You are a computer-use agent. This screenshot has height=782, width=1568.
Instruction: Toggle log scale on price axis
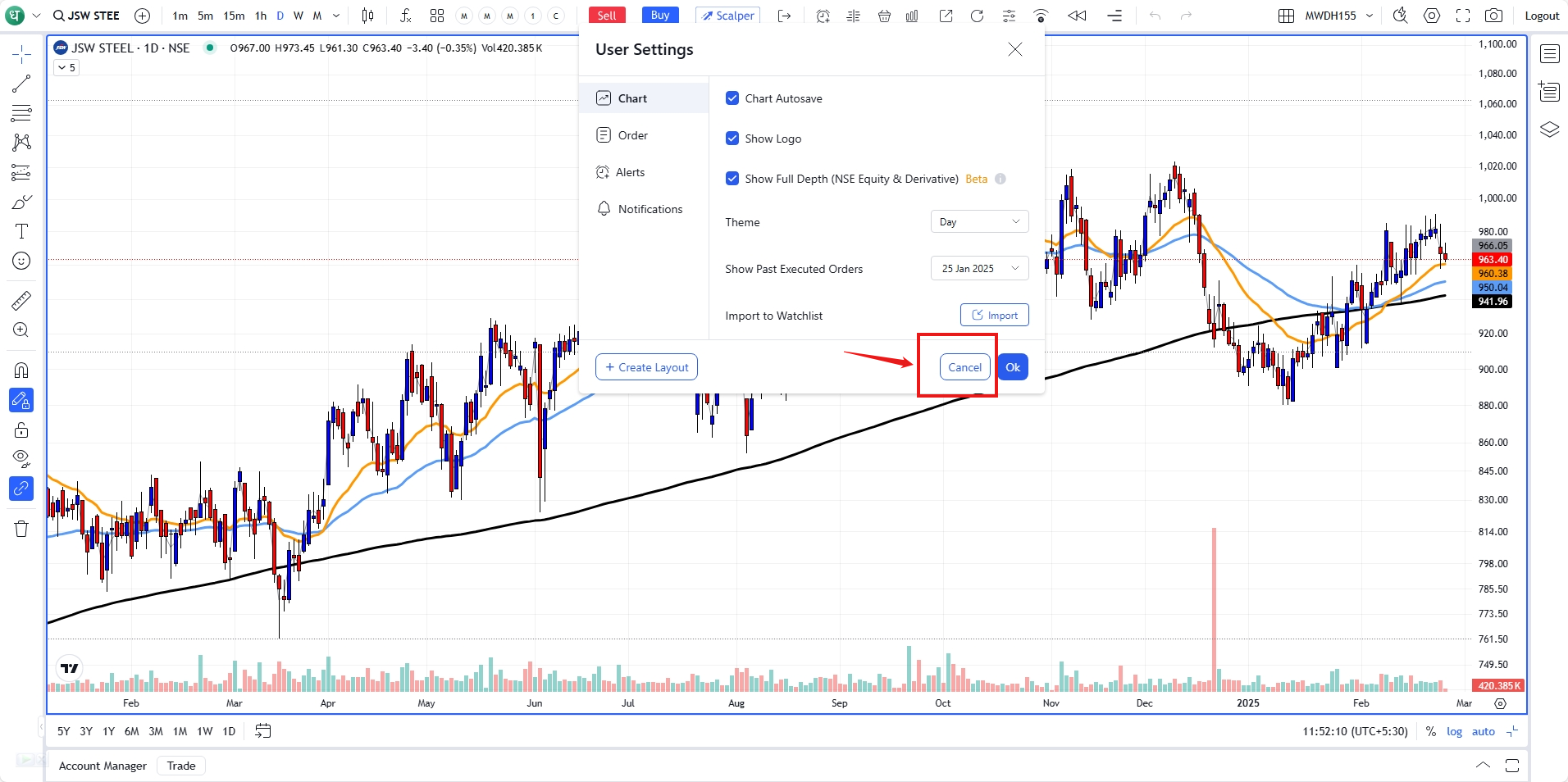click(1454, 732)
